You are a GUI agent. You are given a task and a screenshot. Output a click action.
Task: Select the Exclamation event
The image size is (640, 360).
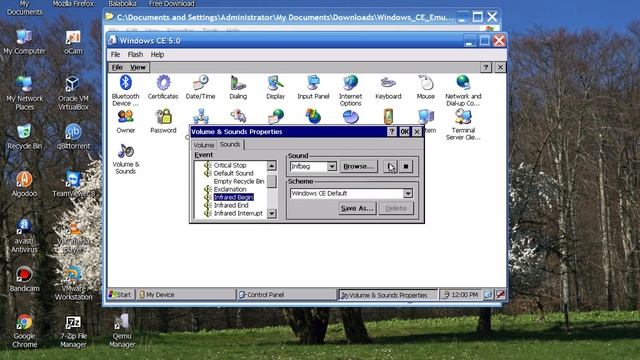tap(230, 189)
